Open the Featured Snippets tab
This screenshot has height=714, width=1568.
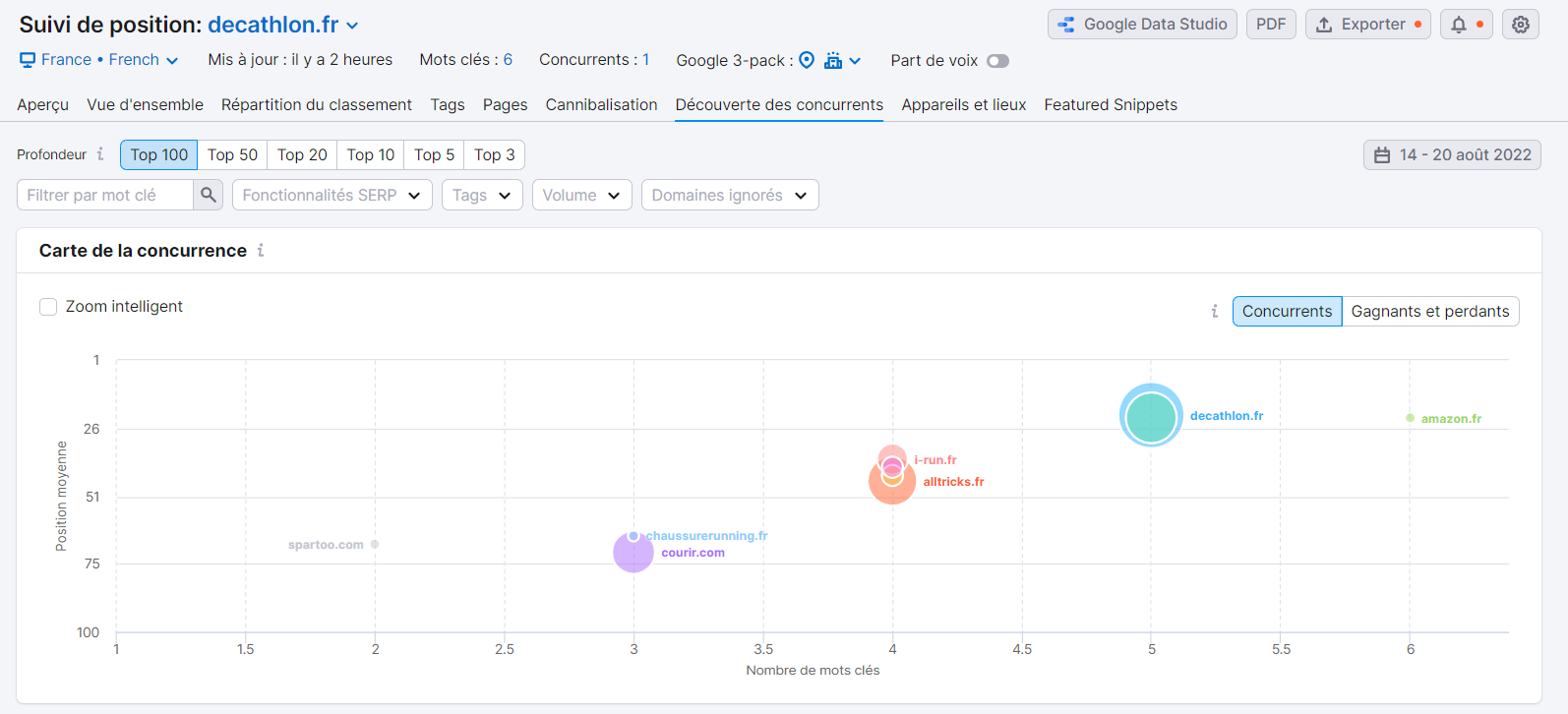click(1111, 104)
